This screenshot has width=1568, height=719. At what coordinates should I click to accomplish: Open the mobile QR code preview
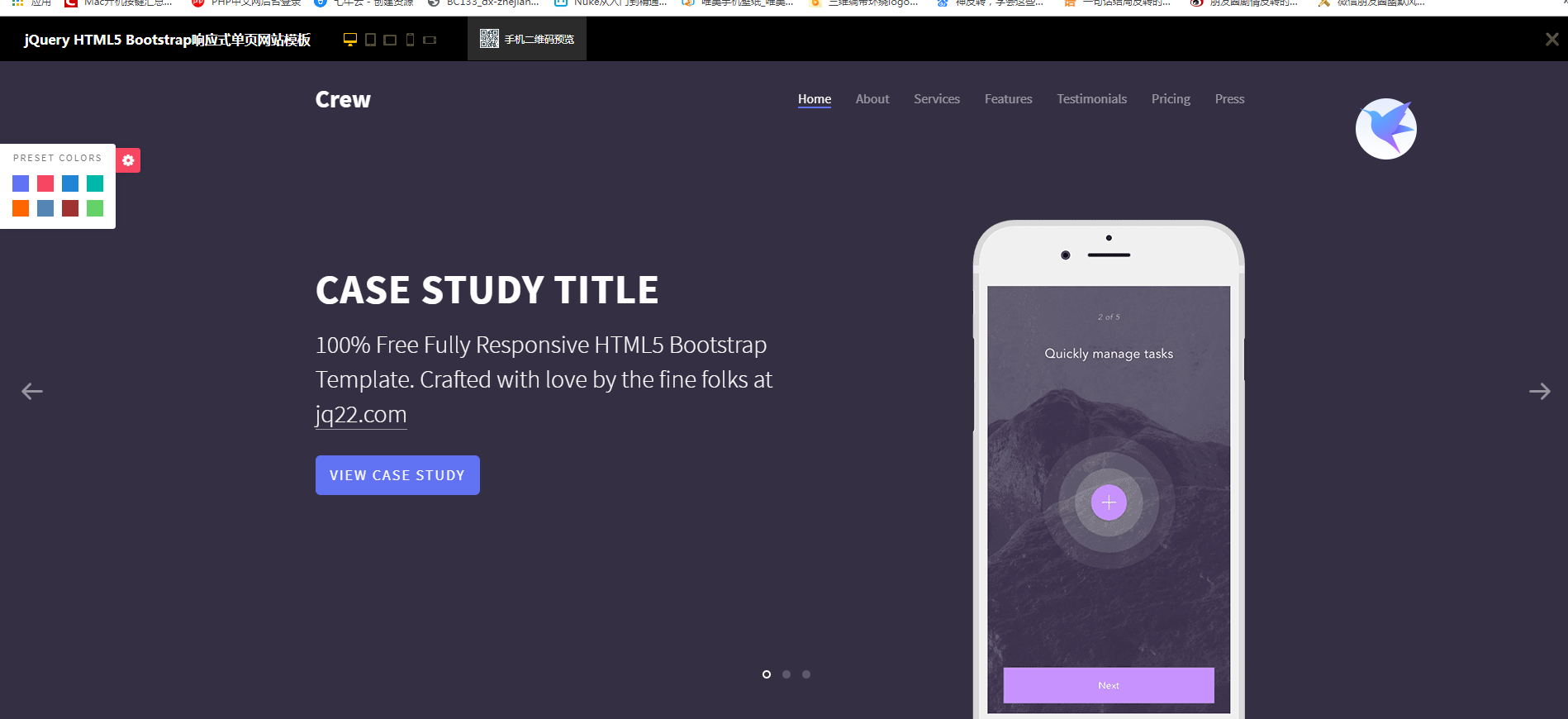tap(527, 39)
